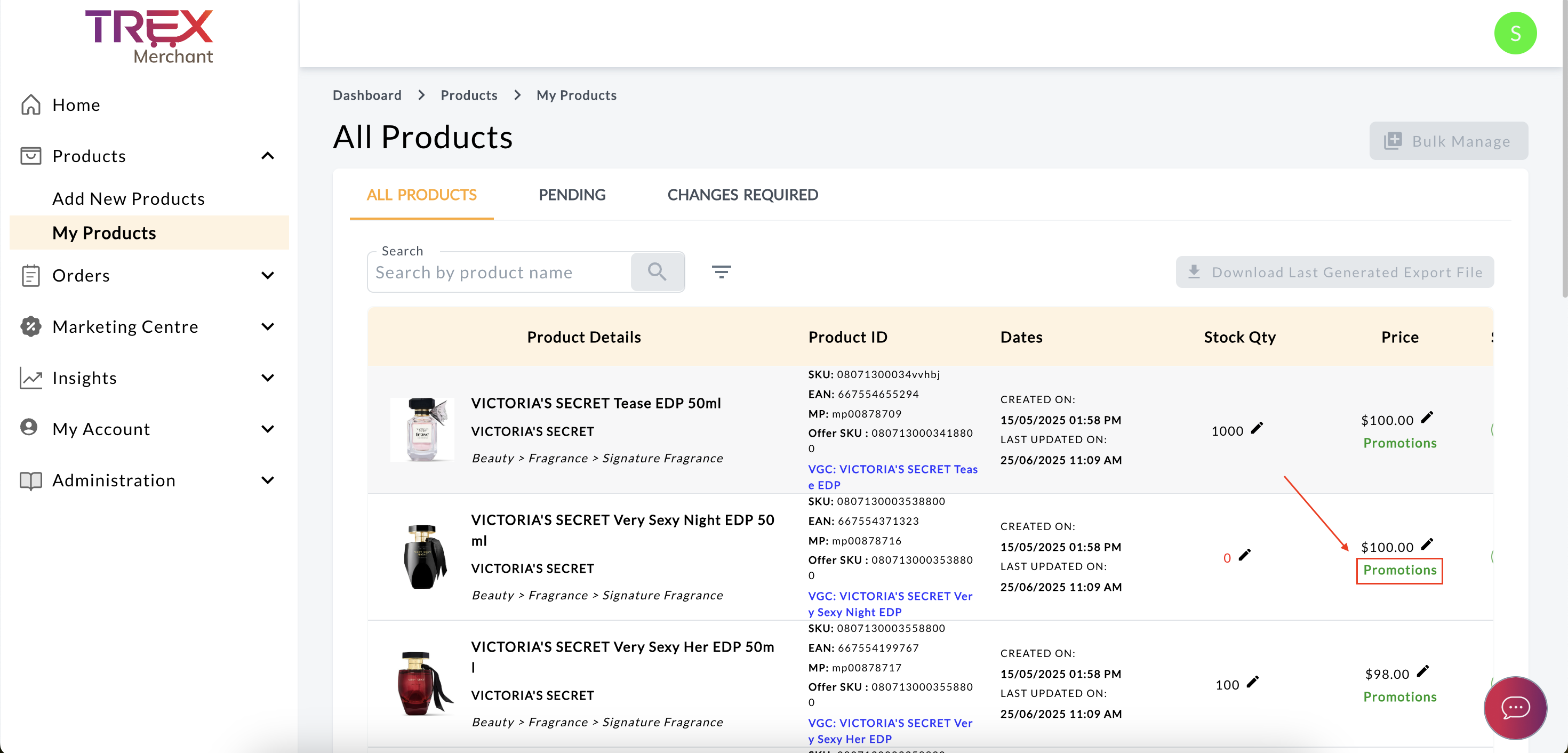Click the Stock Qty column header

coord(1239,337)
